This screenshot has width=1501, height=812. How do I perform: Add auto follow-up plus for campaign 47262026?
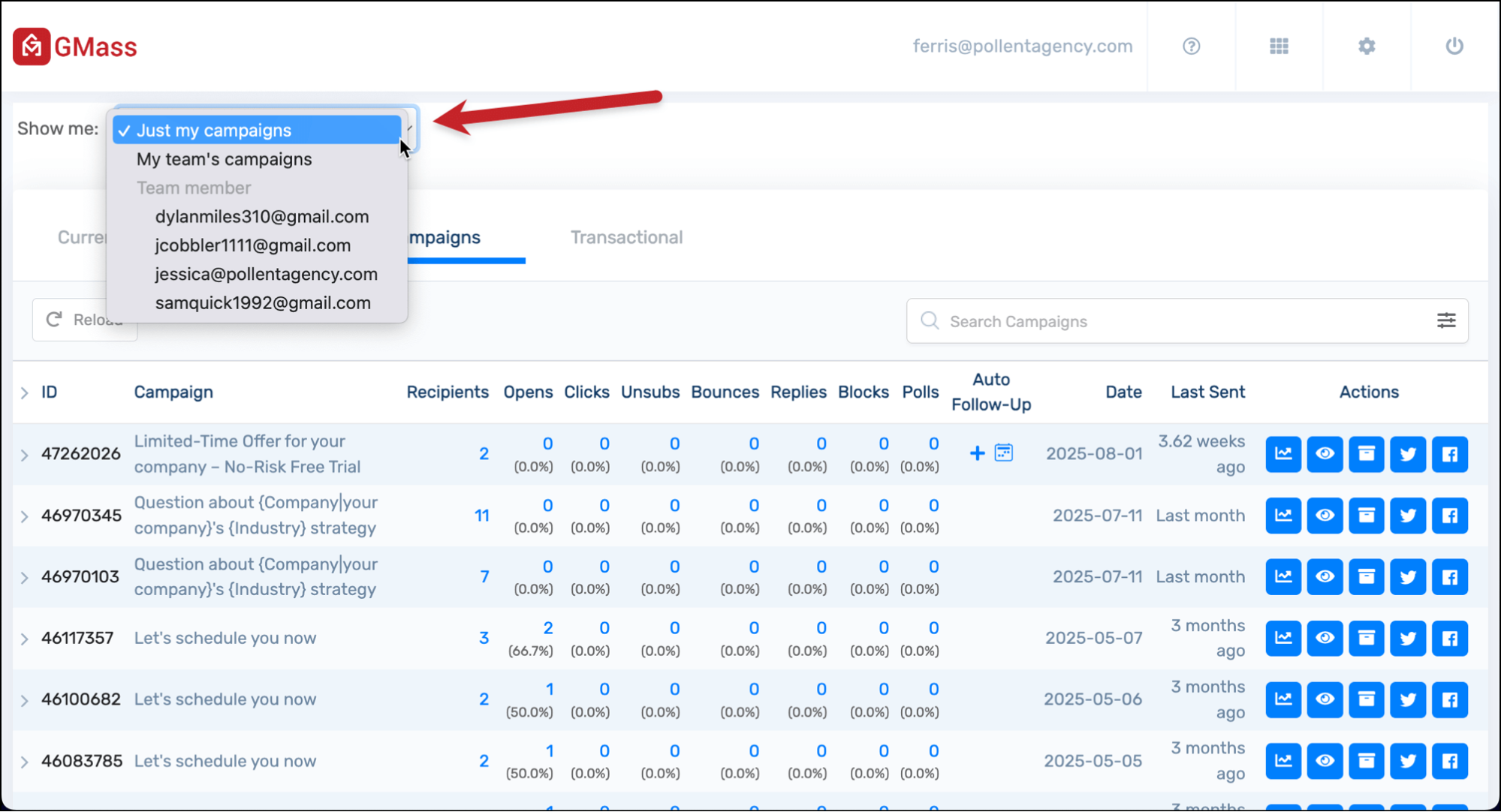pos(977,453)
